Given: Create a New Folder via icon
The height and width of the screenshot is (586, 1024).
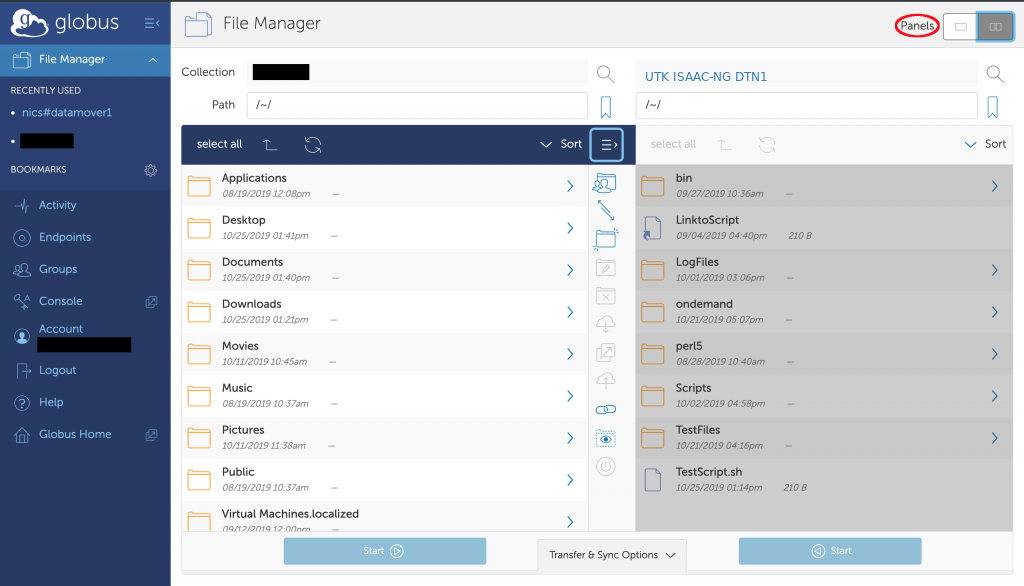Looking at the screenshot, I should (x=605, y=238).
